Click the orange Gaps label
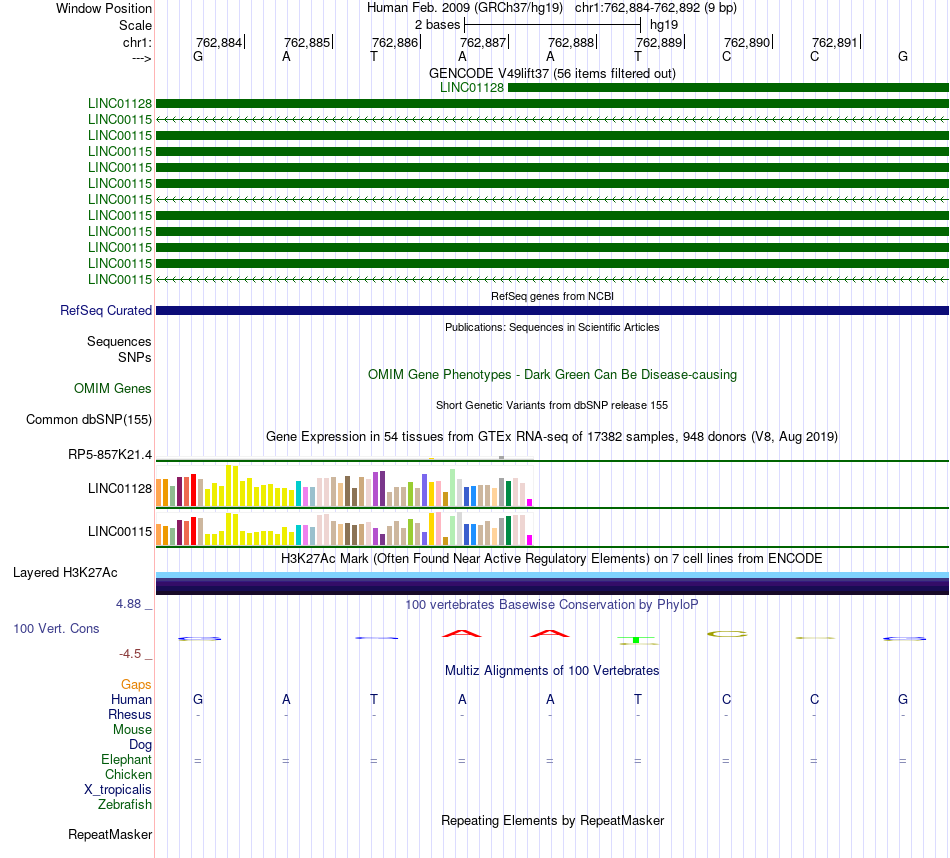The width and height of the screenshot is (950, 858). click(x=136, y=684)
